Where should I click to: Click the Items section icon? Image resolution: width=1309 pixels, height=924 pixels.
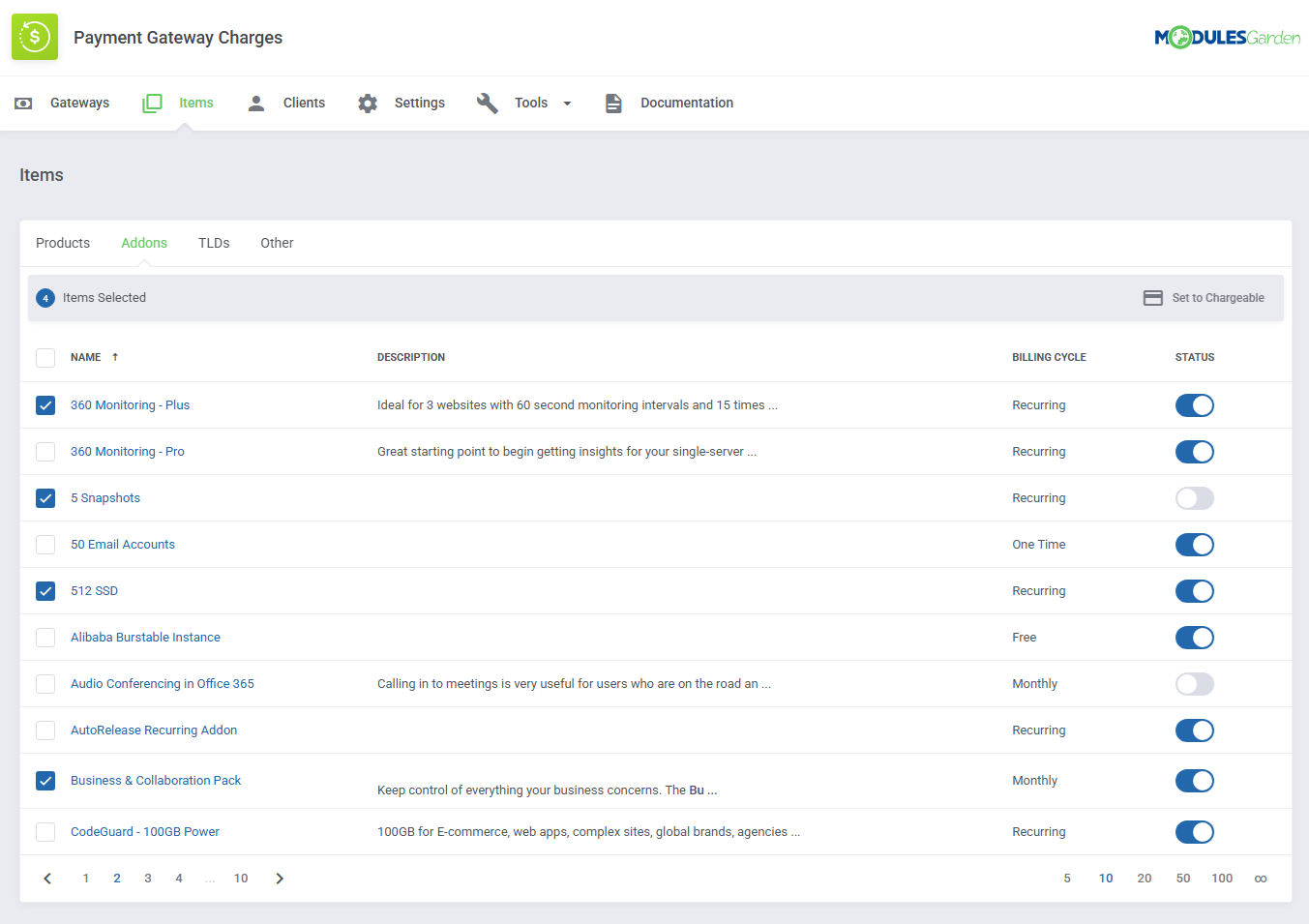click(152, 103)
